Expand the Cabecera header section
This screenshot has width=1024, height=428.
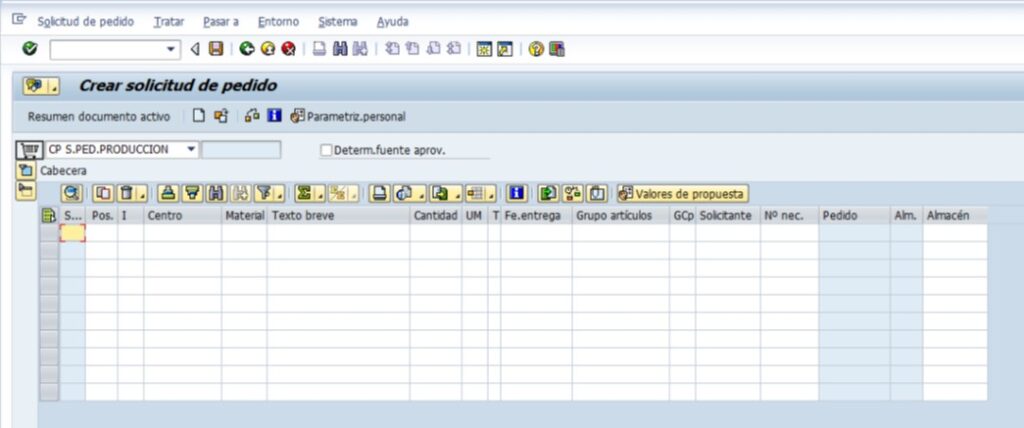coord(26,171)
